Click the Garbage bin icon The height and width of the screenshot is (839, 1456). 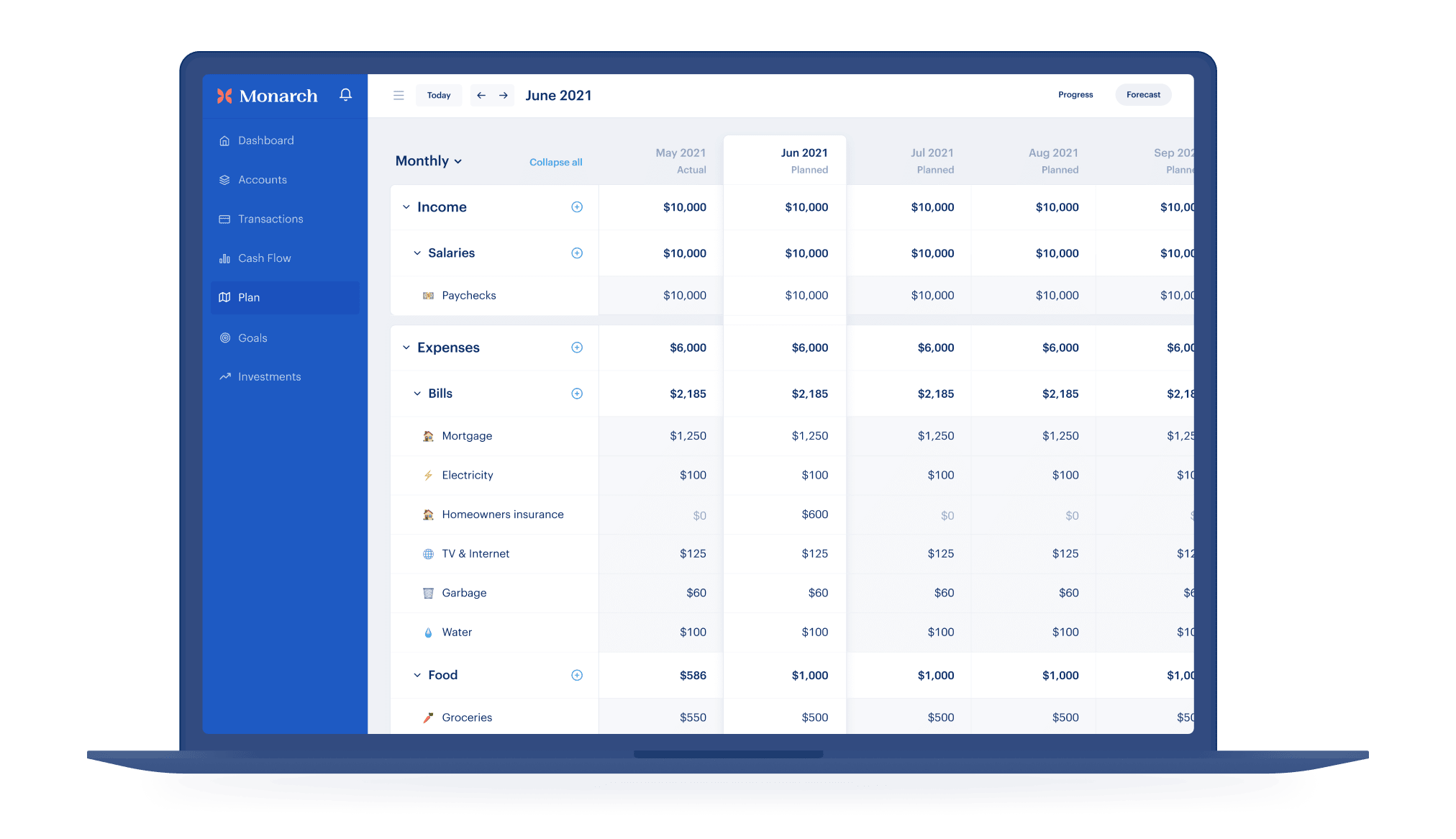[x=428, y=593]
